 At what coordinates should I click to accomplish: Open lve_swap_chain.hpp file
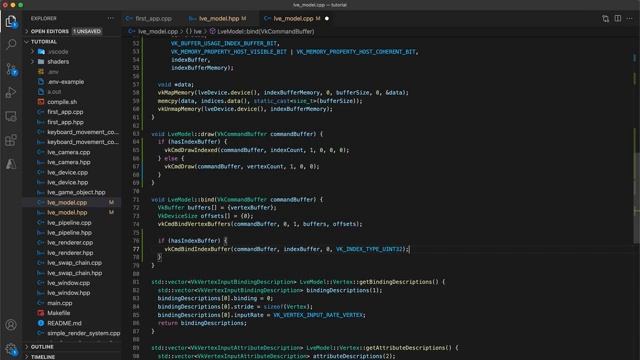click(74, 273)
